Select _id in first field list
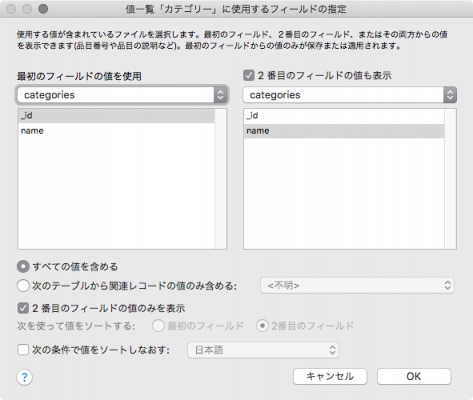 116,116
